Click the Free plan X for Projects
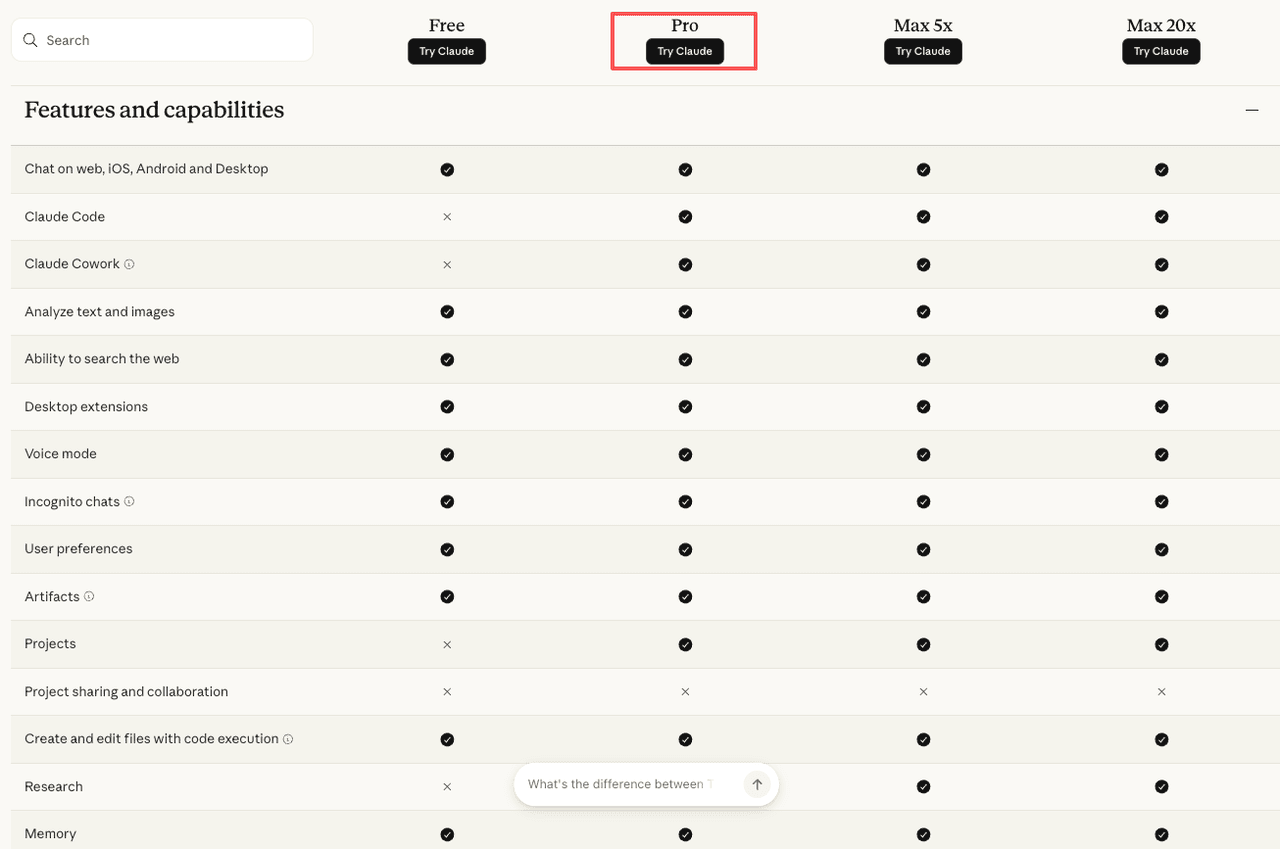 tap(447, 644)
